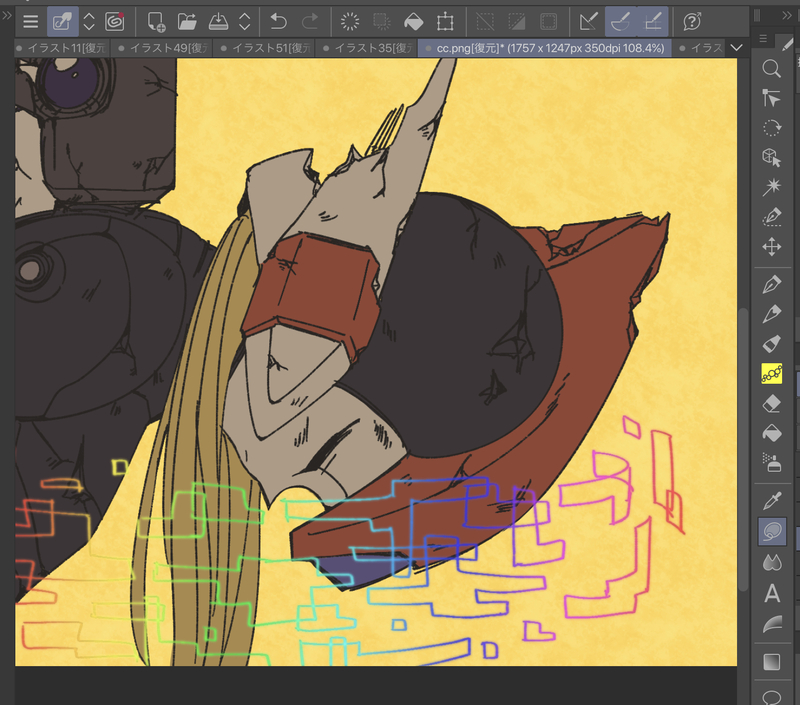
Task: Expand the collapsed left panel chevrons
Action: pyautogui.click(x=7, y=17)
